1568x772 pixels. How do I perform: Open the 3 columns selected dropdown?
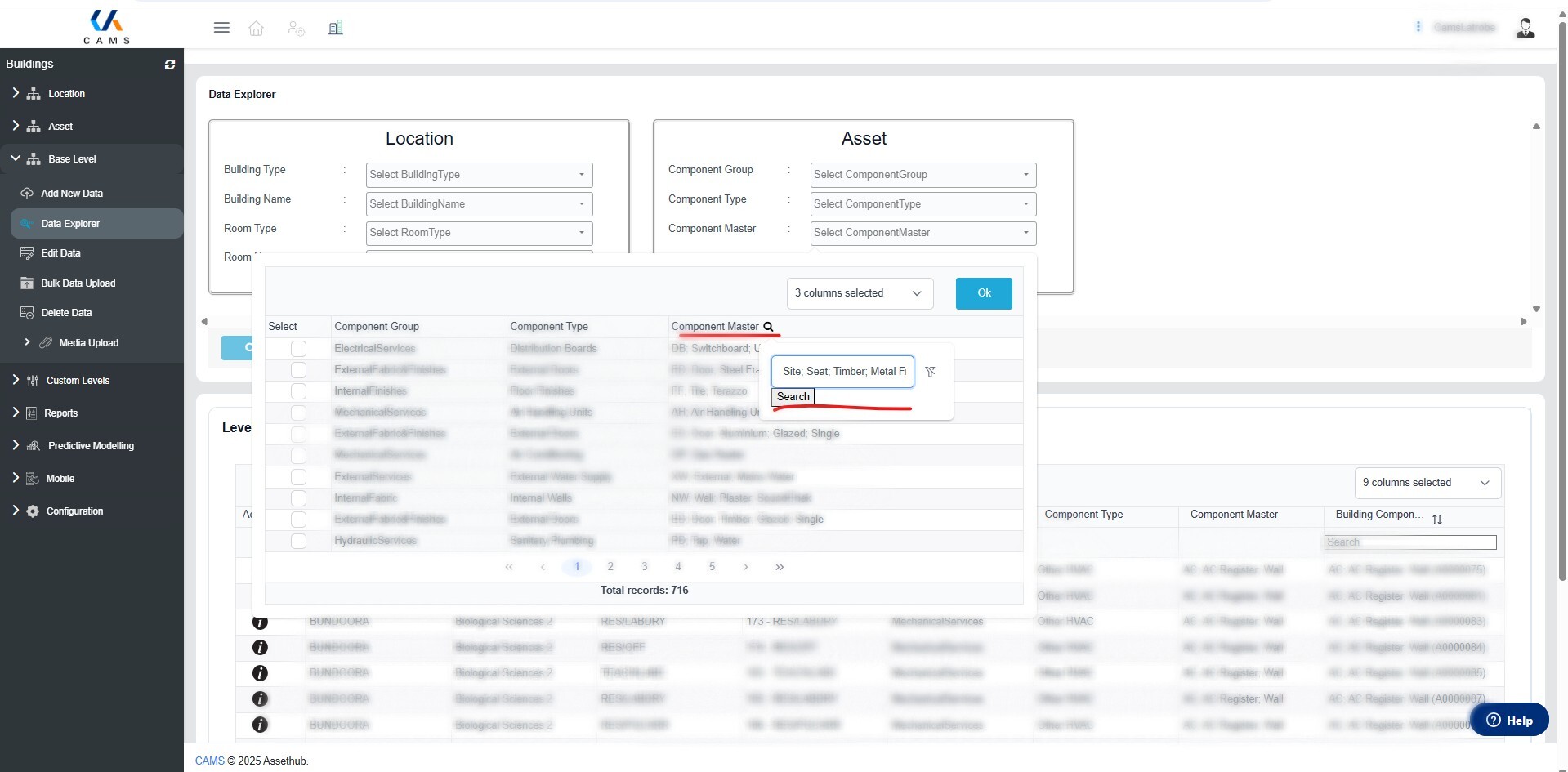click(859, 293)
